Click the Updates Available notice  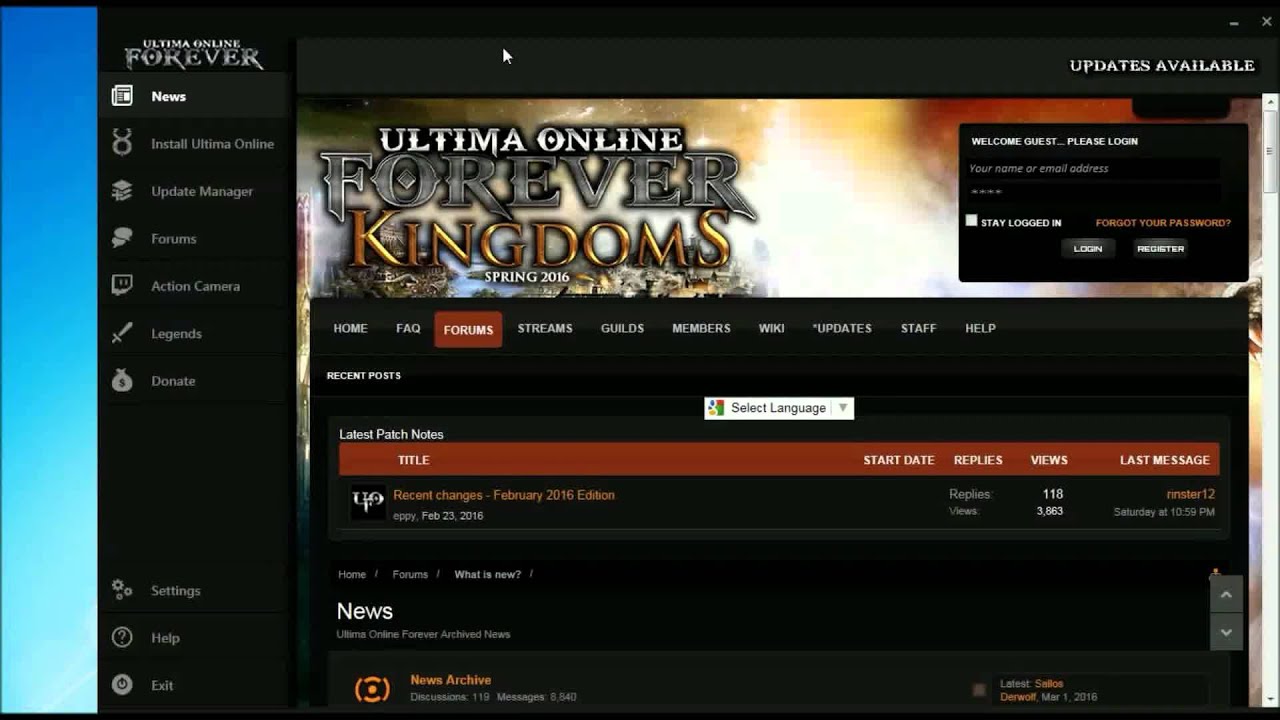pos(1162,66)
